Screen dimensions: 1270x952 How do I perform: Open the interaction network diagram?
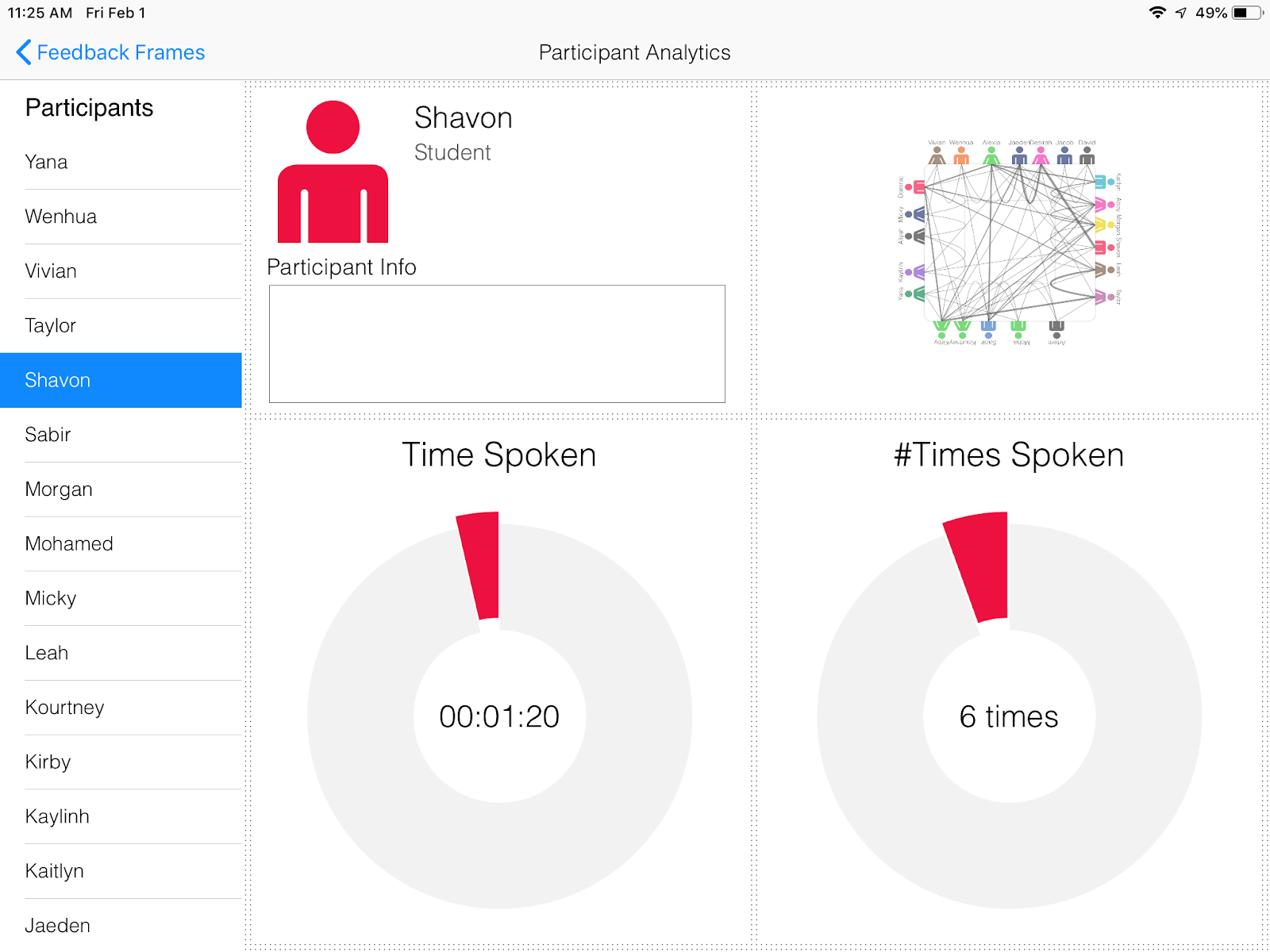point(1008,242)
